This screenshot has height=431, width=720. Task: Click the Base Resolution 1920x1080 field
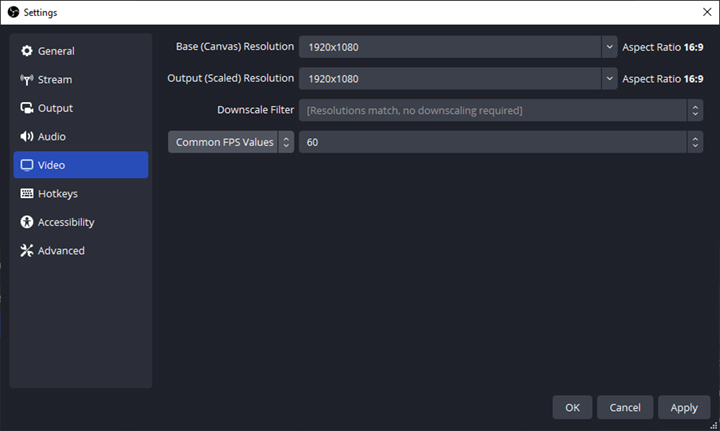450,47
